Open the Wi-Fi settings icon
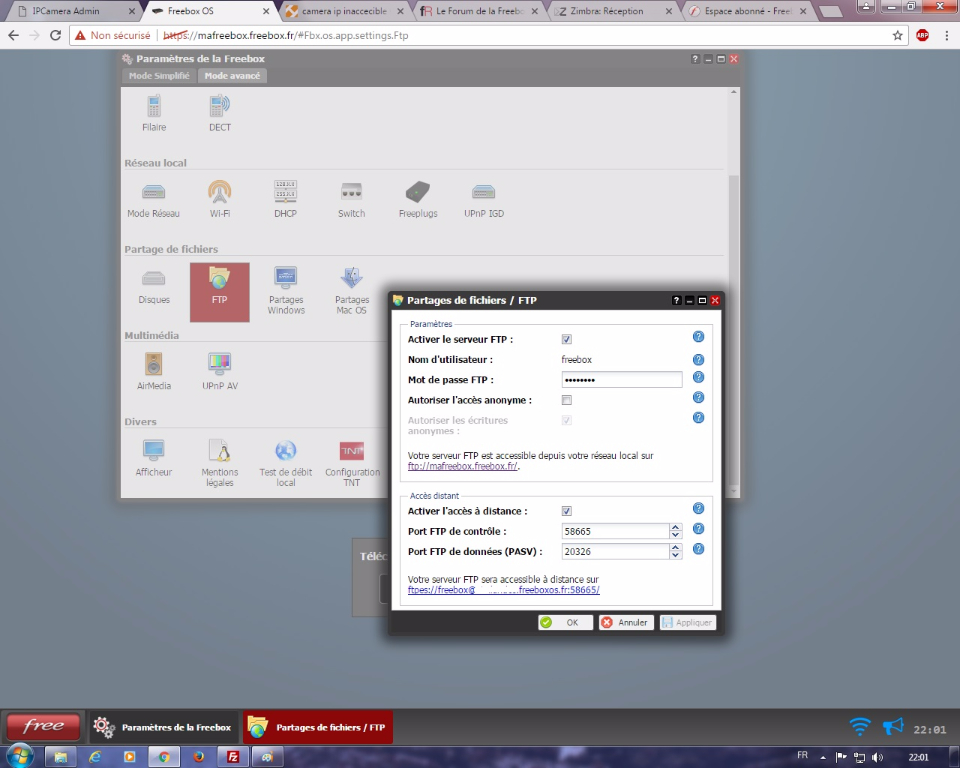The image size is (960, 768). [220, 200]
